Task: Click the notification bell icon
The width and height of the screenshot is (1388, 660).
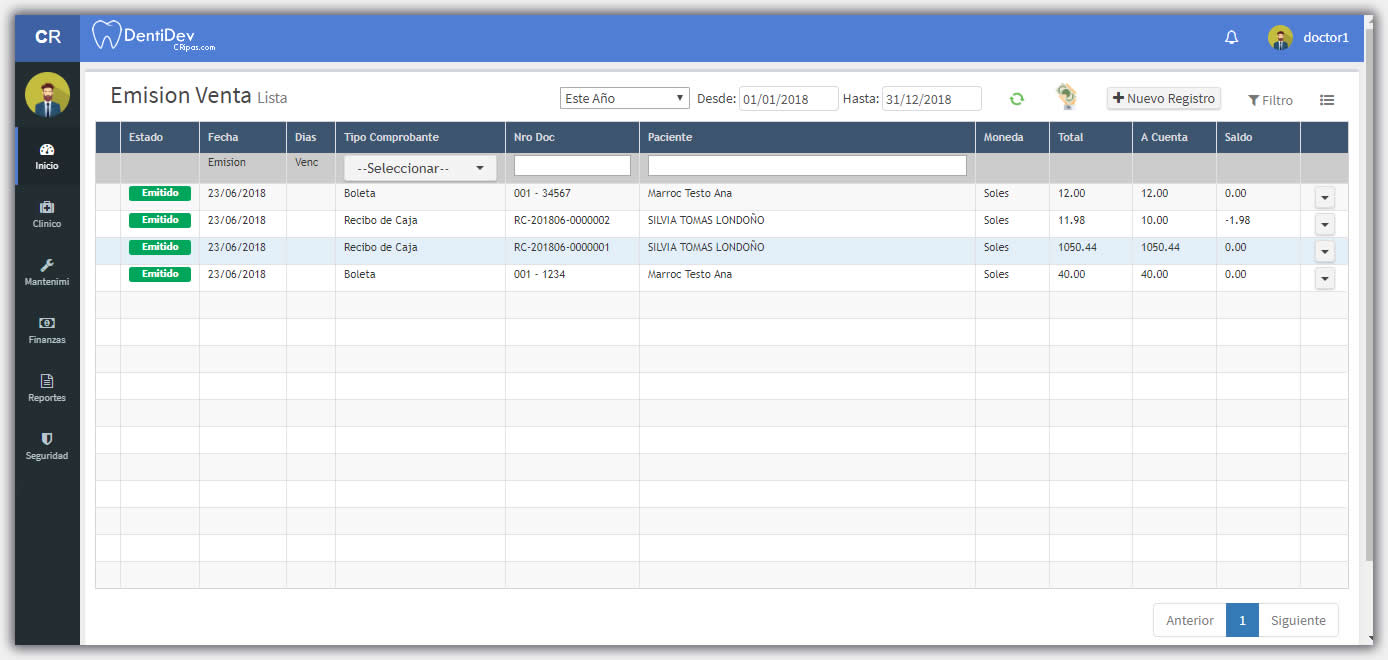Action: [1231, 37]
